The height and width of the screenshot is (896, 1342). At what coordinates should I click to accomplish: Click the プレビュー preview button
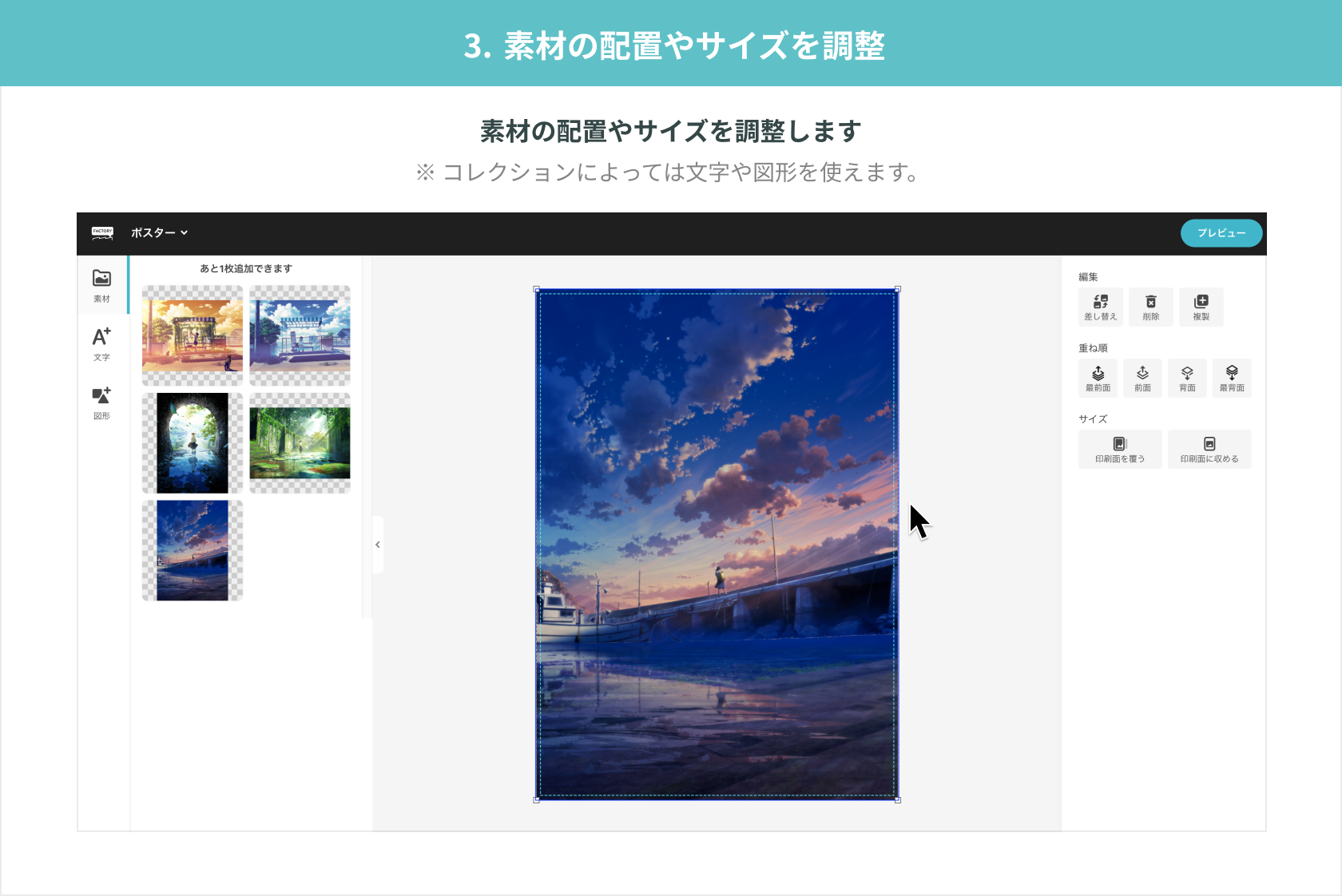tap(1221, 233)
